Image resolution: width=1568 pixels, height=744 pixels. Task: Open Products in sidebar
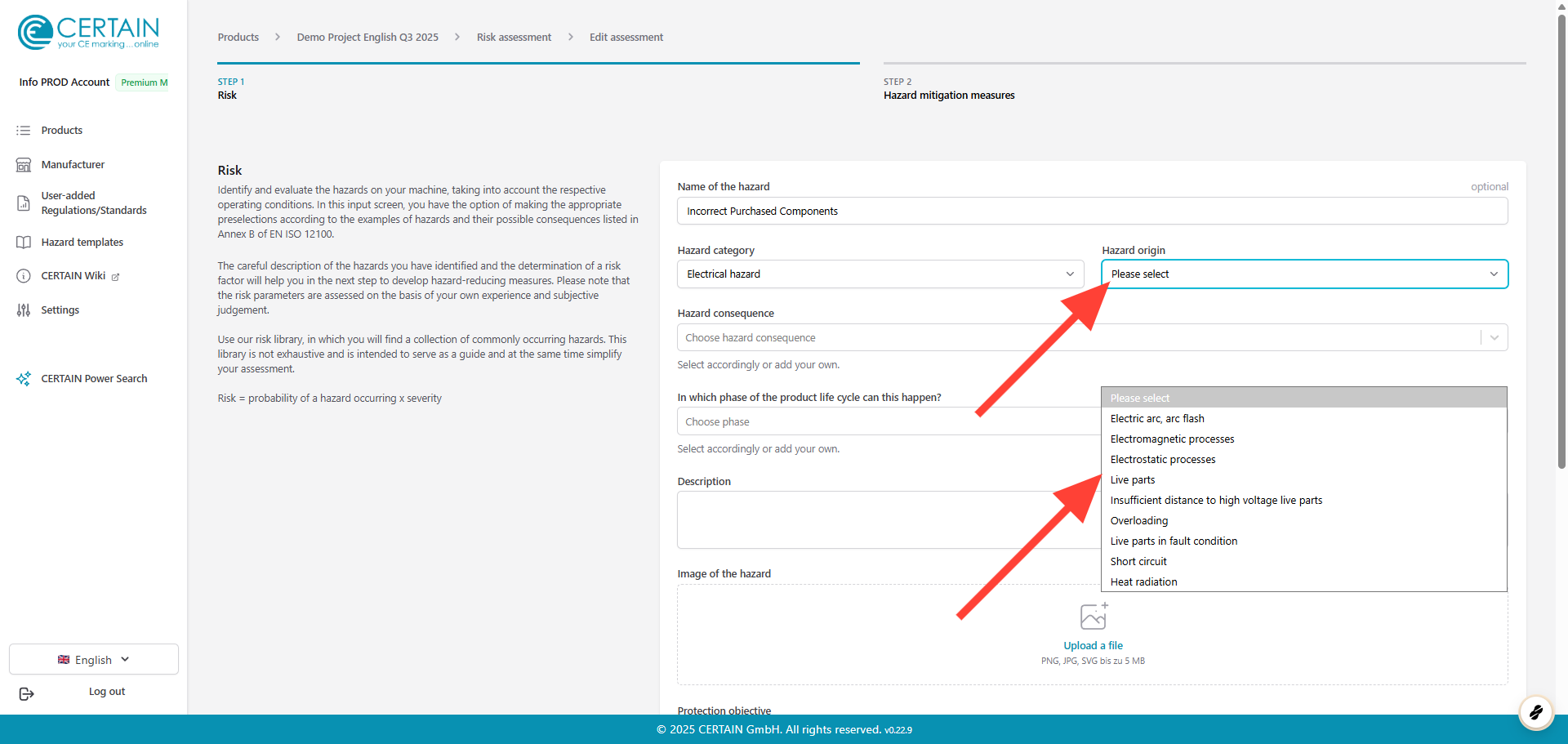coord(62,131)
